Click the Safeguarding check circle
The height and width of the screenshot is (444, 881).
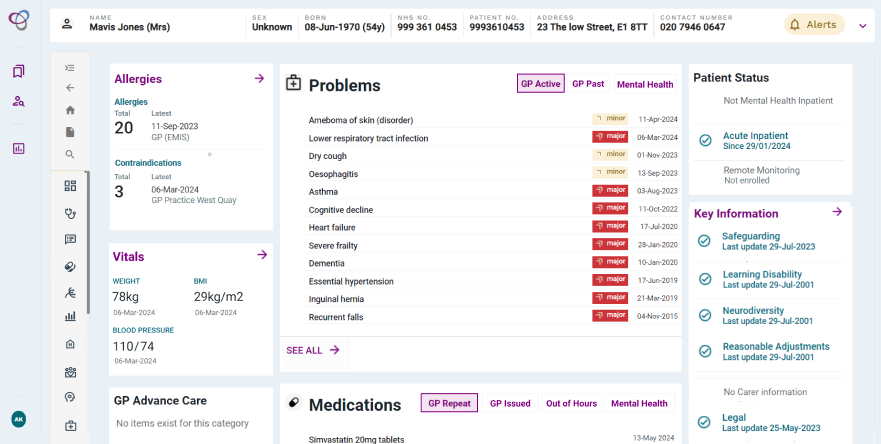tap(705, 241)
